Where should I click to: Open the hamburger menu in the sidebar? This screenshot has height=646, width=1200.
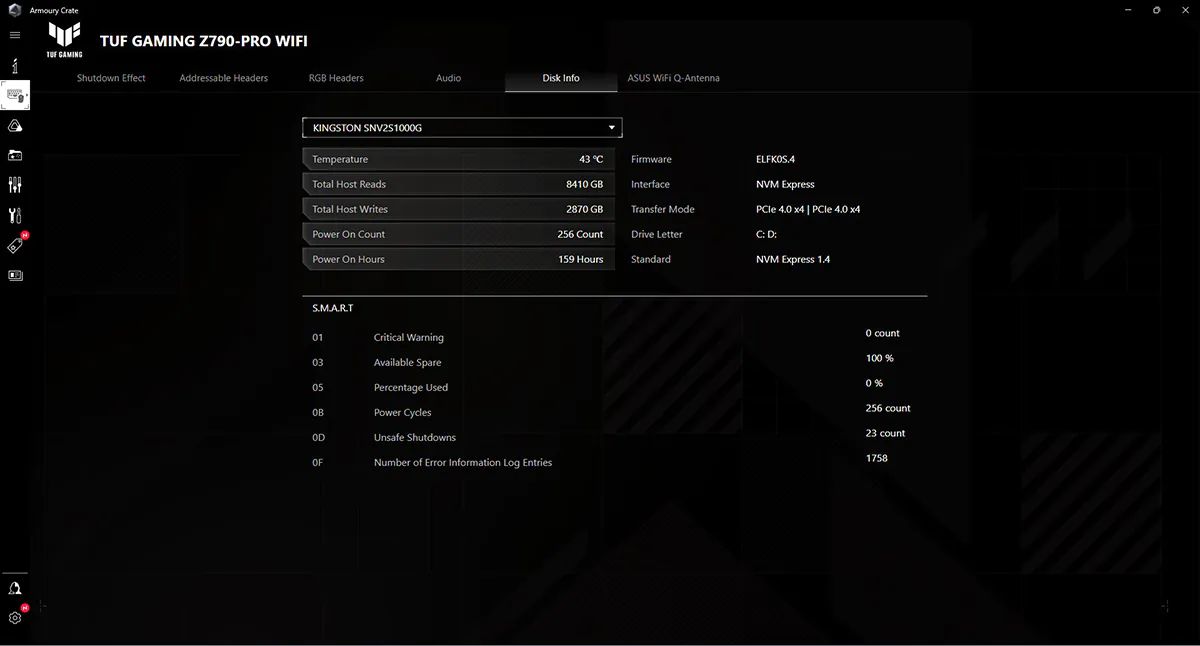[x=15, y=35]
